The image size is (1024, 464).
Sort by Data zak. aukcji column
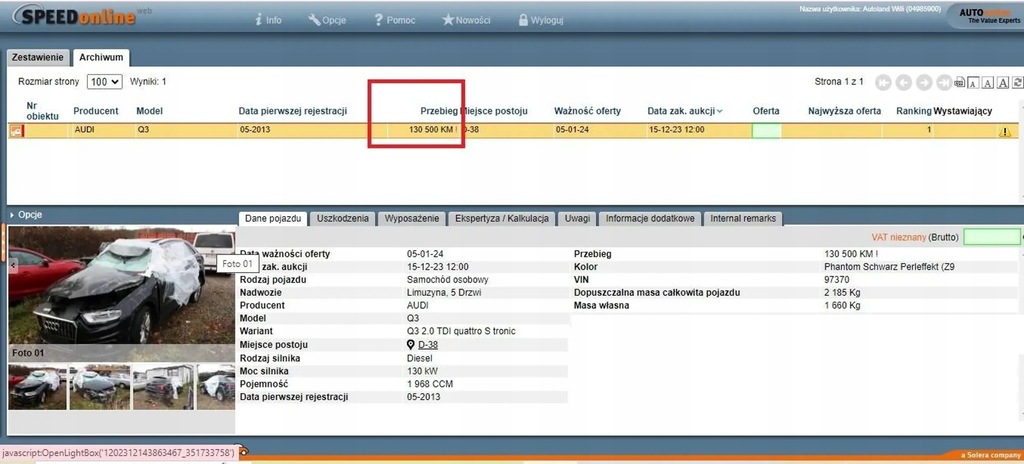tap(684, 111)
